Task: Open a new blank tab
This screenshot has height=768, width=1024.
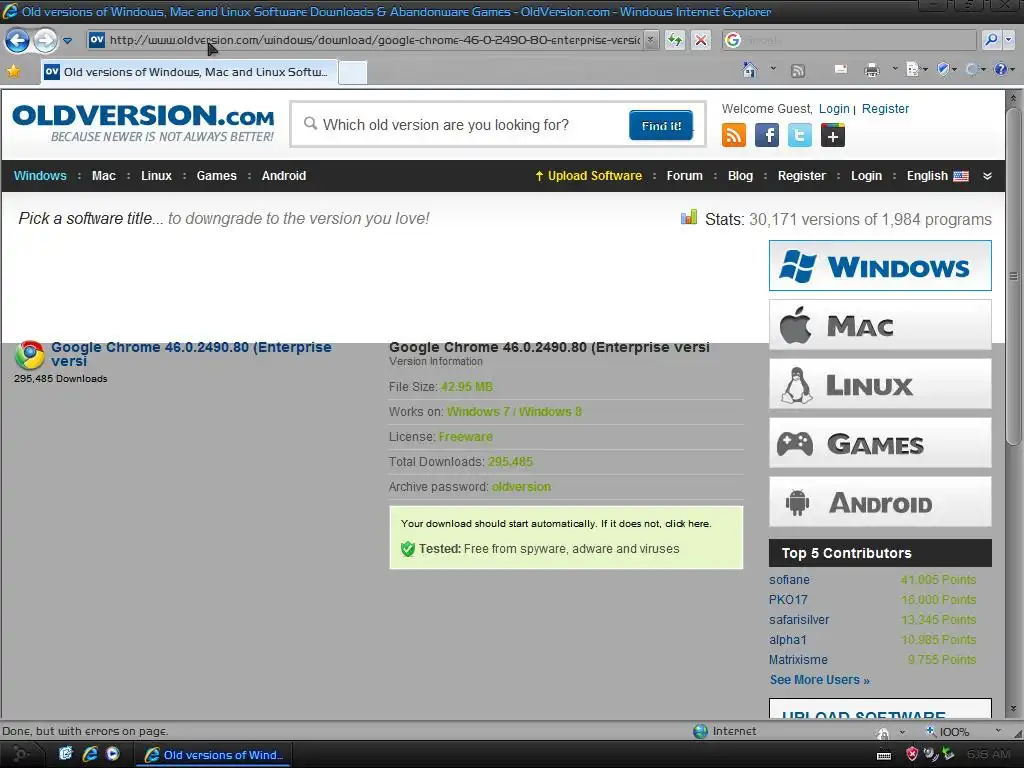Action: pyautogui.click(x=353, y=72)
